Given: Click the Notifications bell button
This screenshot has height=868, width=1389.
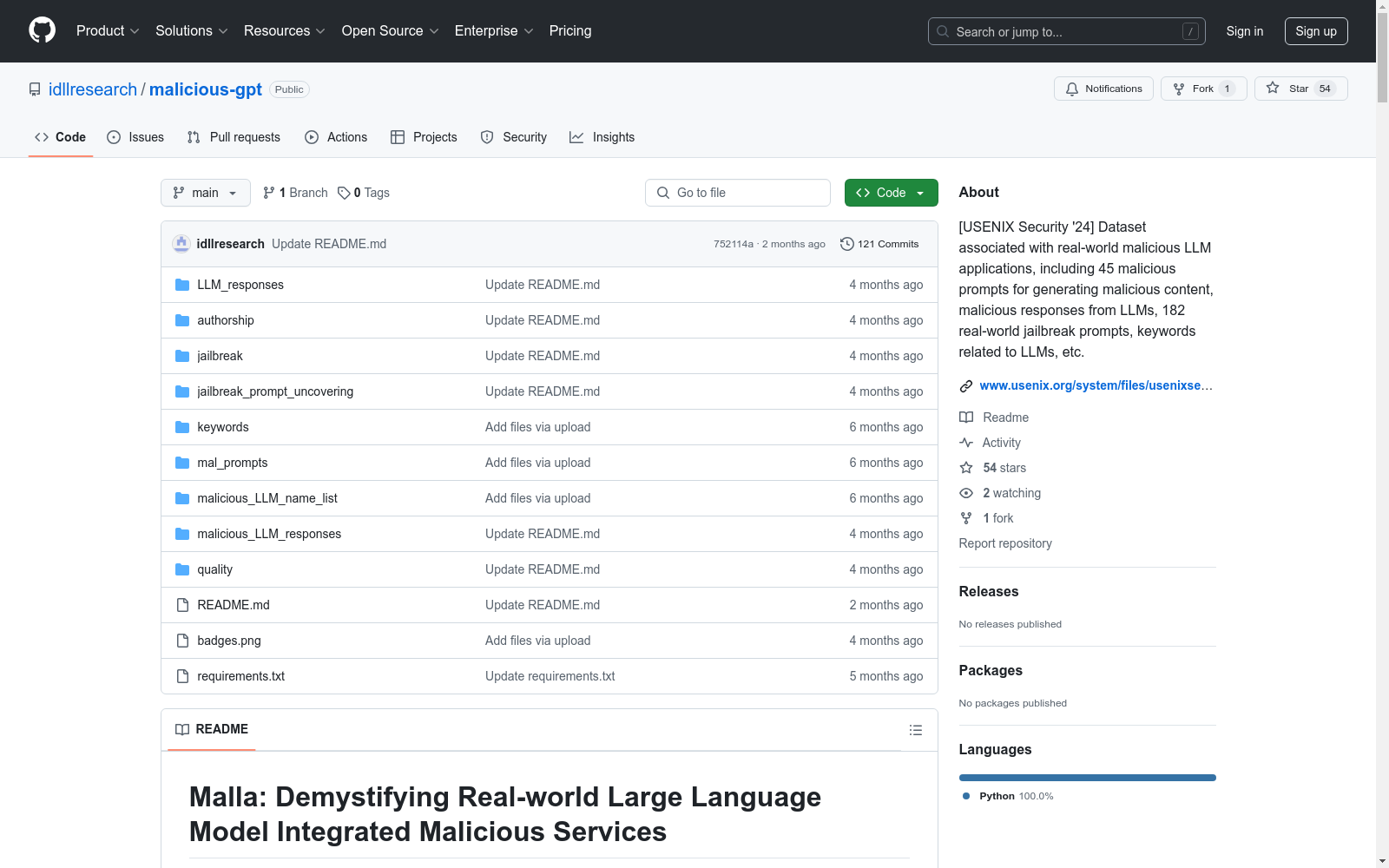Looking at the screenshot, I should pyautogui.click(x=1103, y=89).
